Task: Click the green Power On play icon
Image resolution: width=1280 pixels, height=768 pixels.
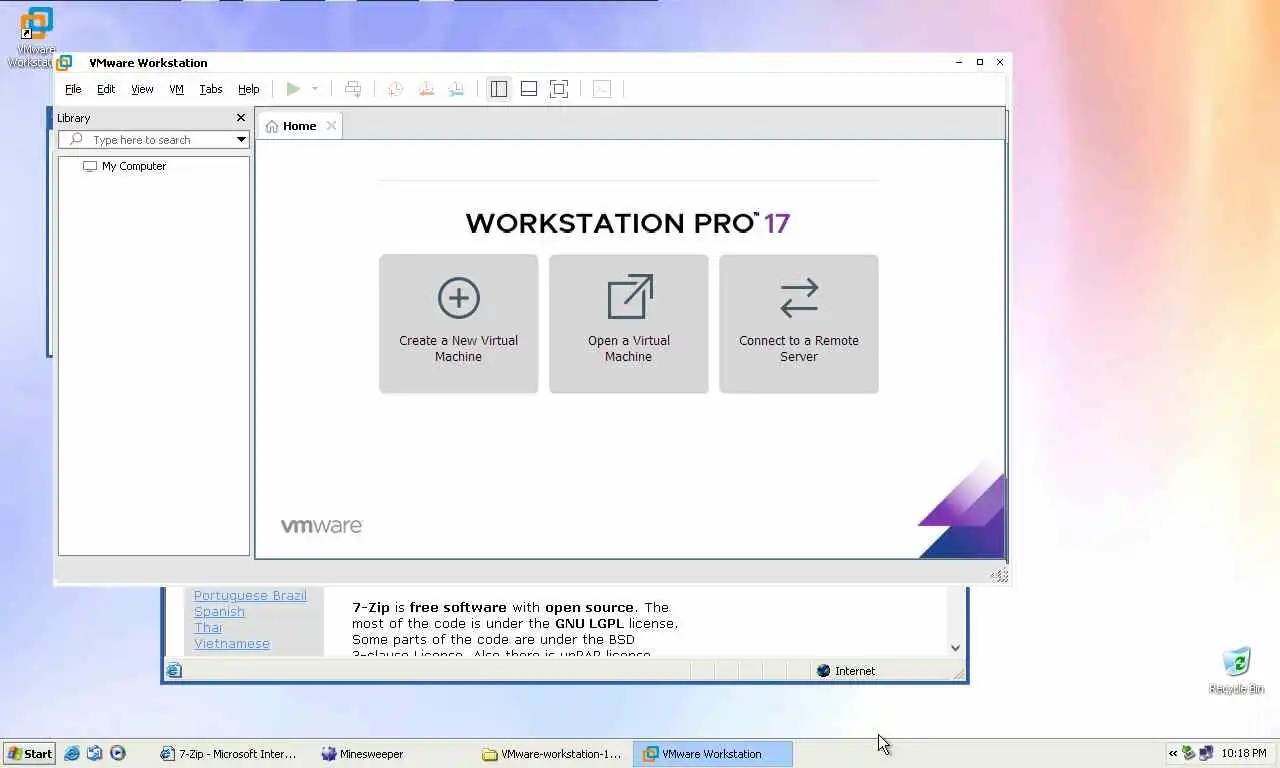Action: tap(293, 89)
